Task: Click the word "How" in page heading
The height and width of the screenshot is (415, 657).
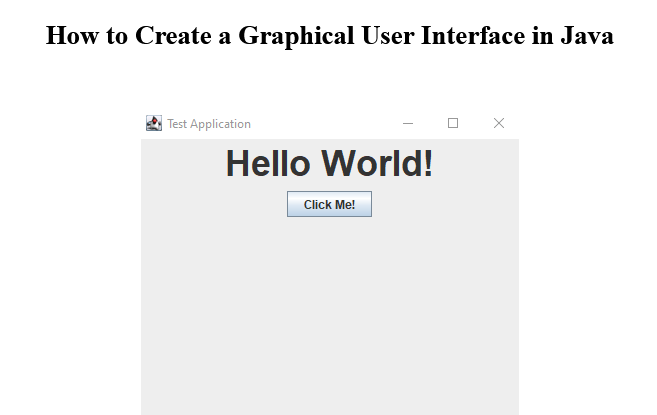Action: tap(72, 36)
